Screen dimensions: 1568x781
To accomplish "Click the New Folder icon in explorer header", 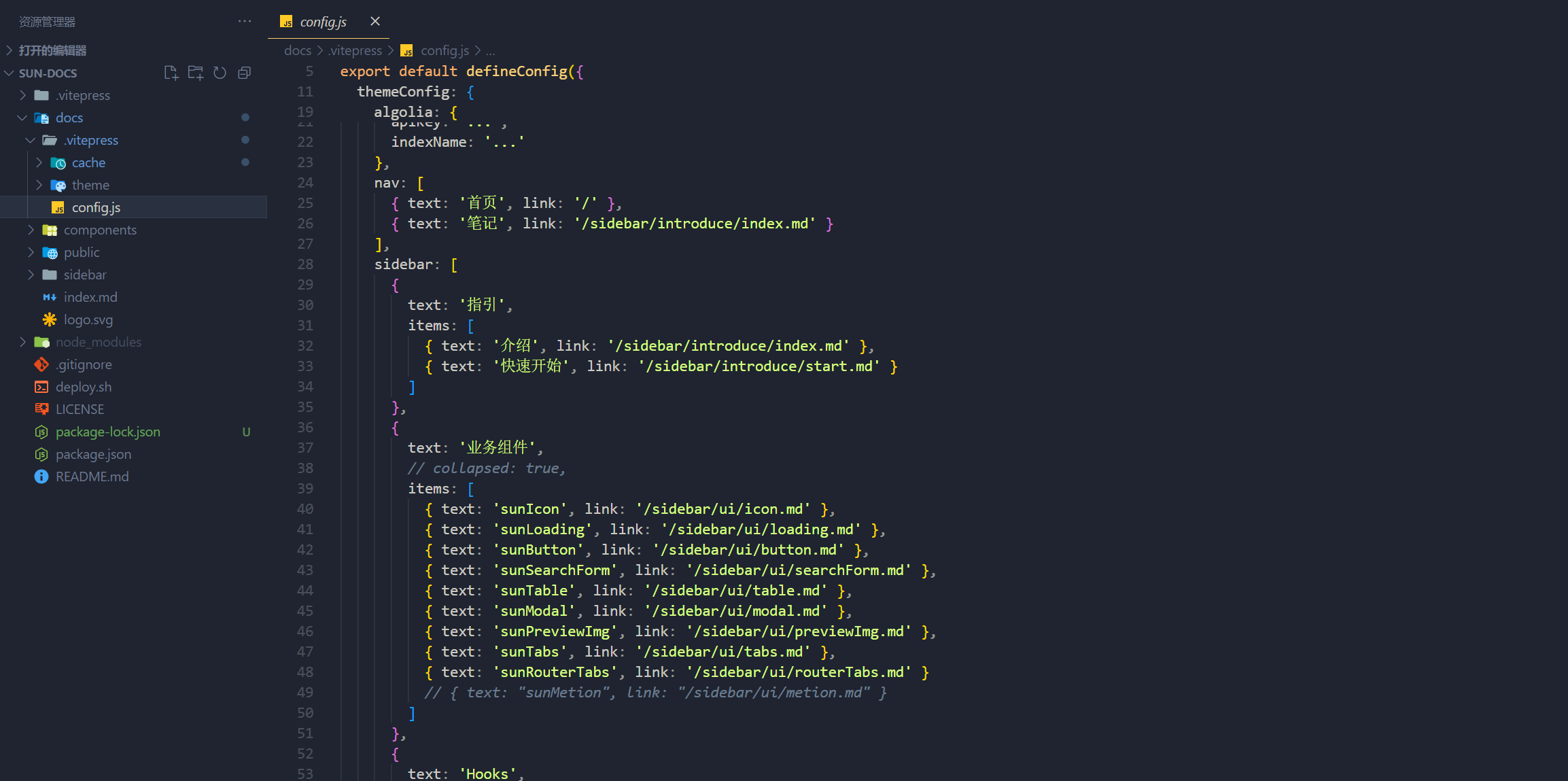I will (x=196, y=73).
